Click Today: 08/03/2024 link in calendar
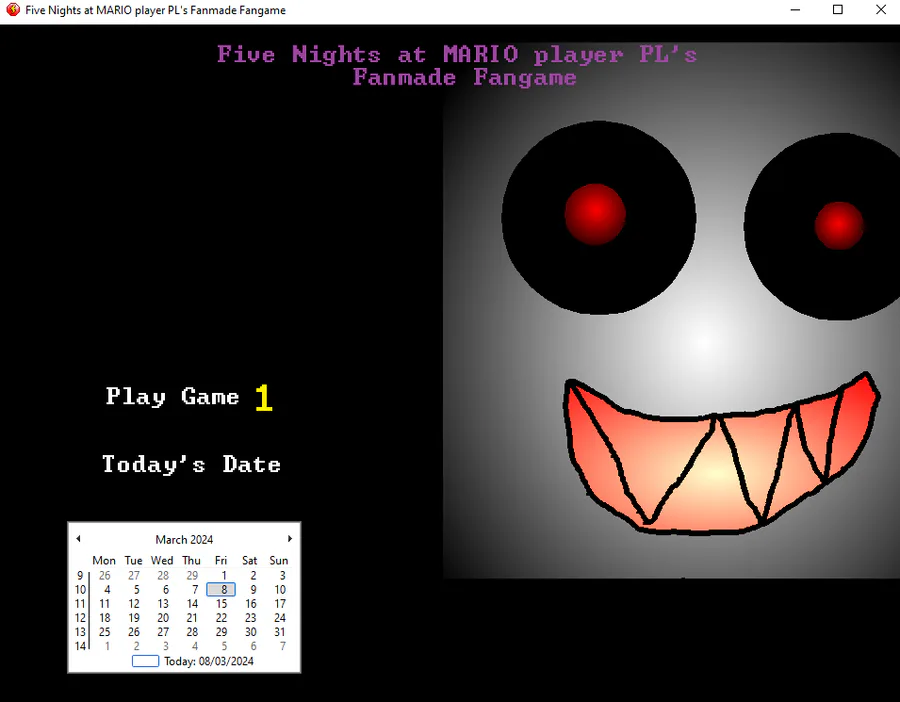The image size is (900, 702). coord(209,661)
